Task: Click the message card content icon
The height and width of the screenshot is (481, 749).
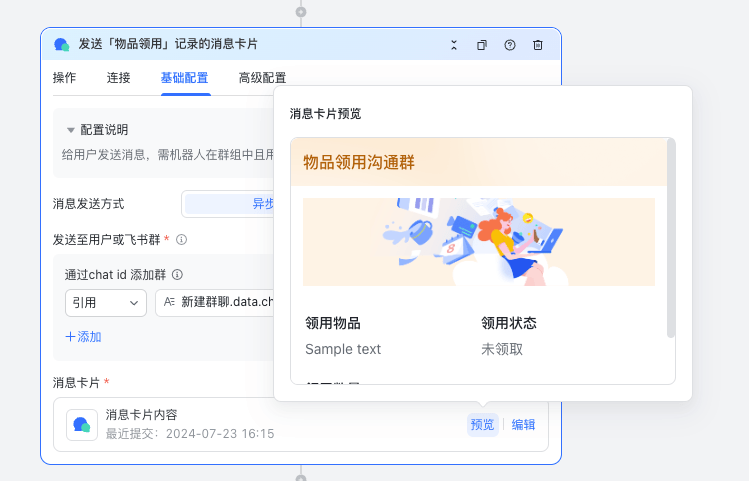Action: 82,425
